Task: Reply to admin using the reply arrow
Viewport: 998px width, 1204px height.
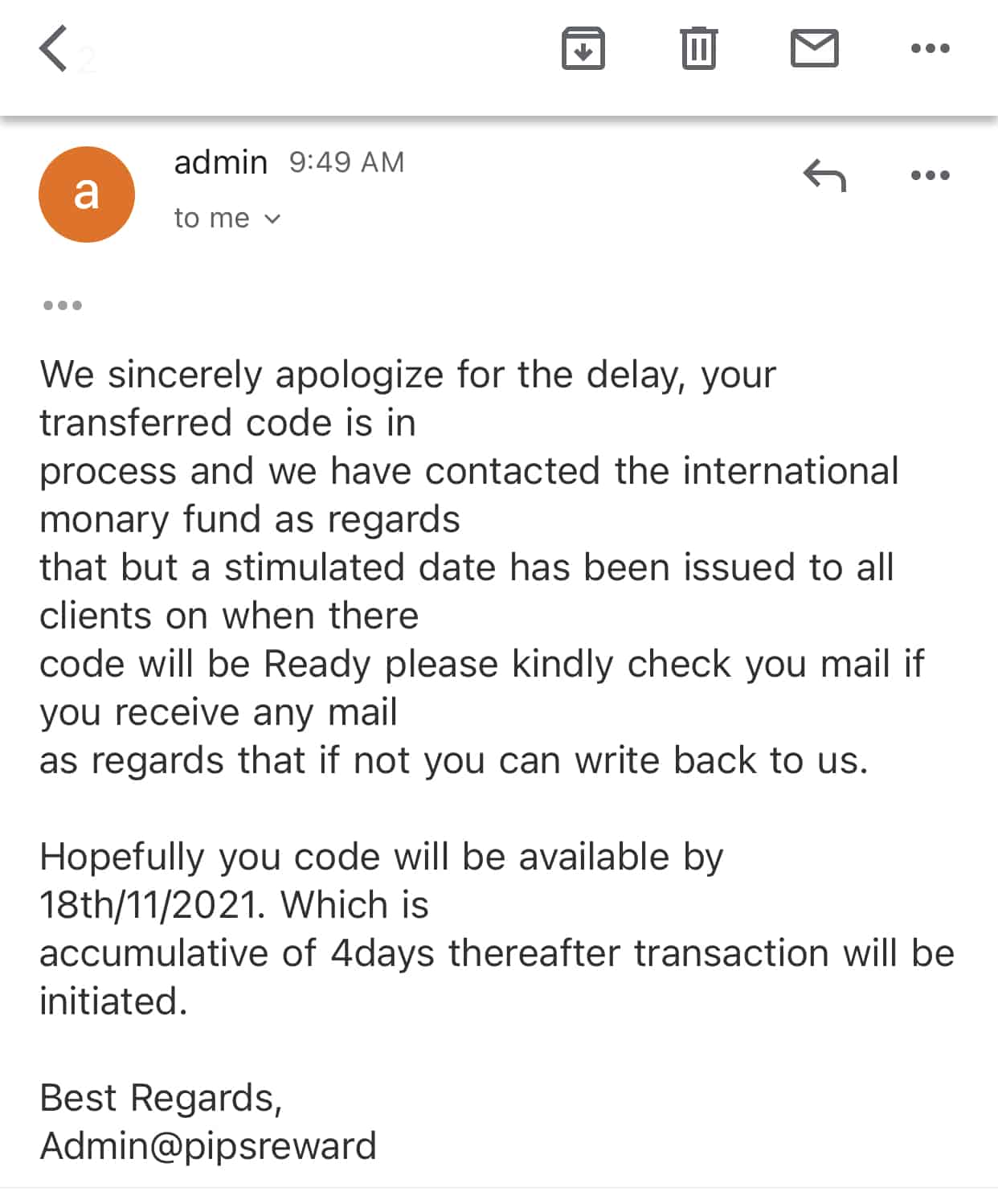Action: (824, 174)
